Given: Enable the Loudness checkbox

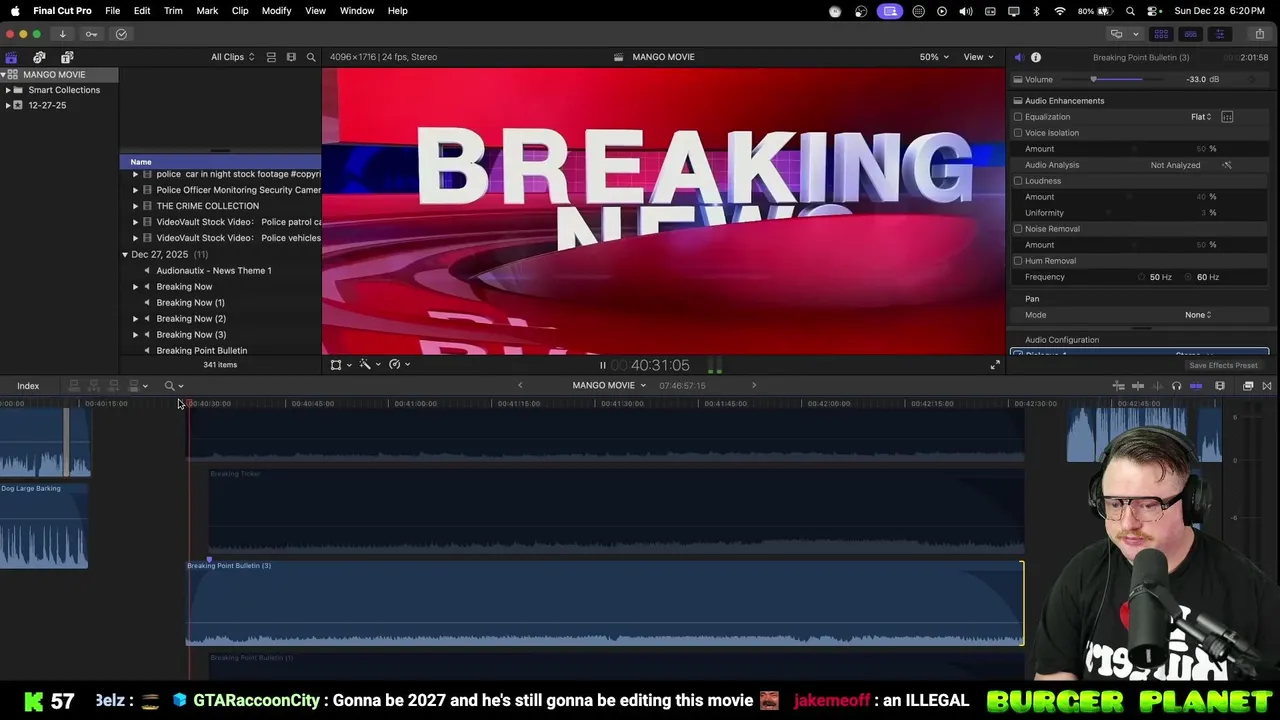Looking at the screenshot, I should pyautogui.click(x=1018, y=181).
